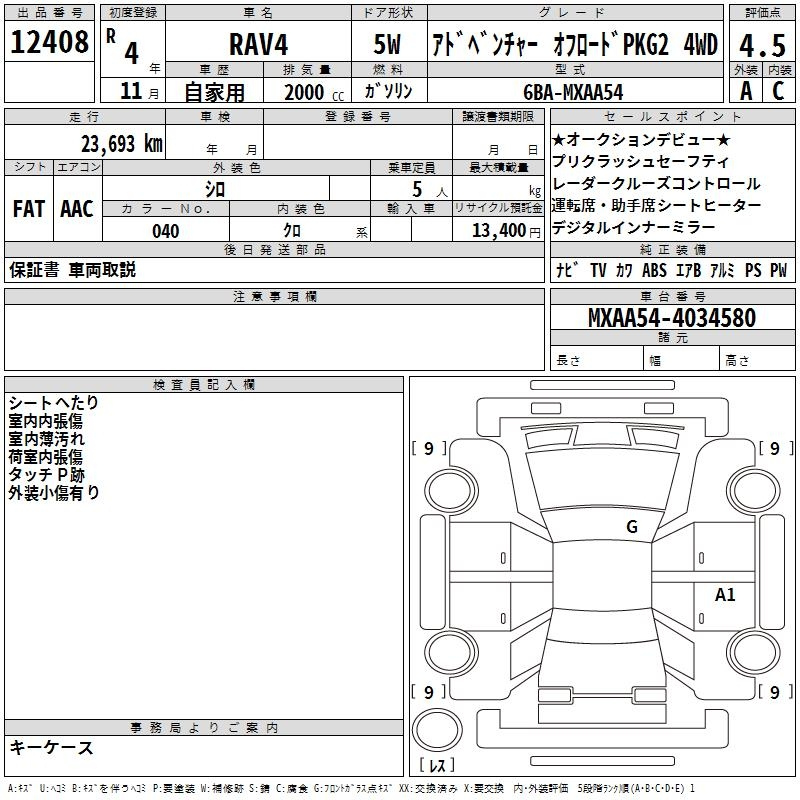Select the exterior grade A cell

[x=745, y=91]
